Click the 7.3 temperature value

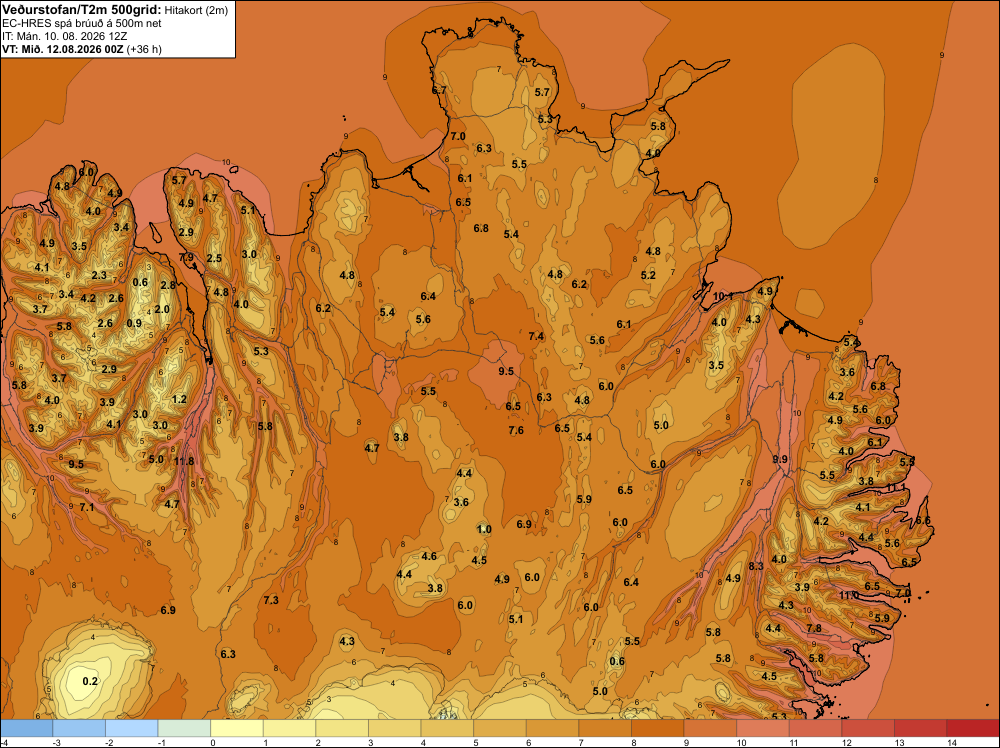(271, 600)
